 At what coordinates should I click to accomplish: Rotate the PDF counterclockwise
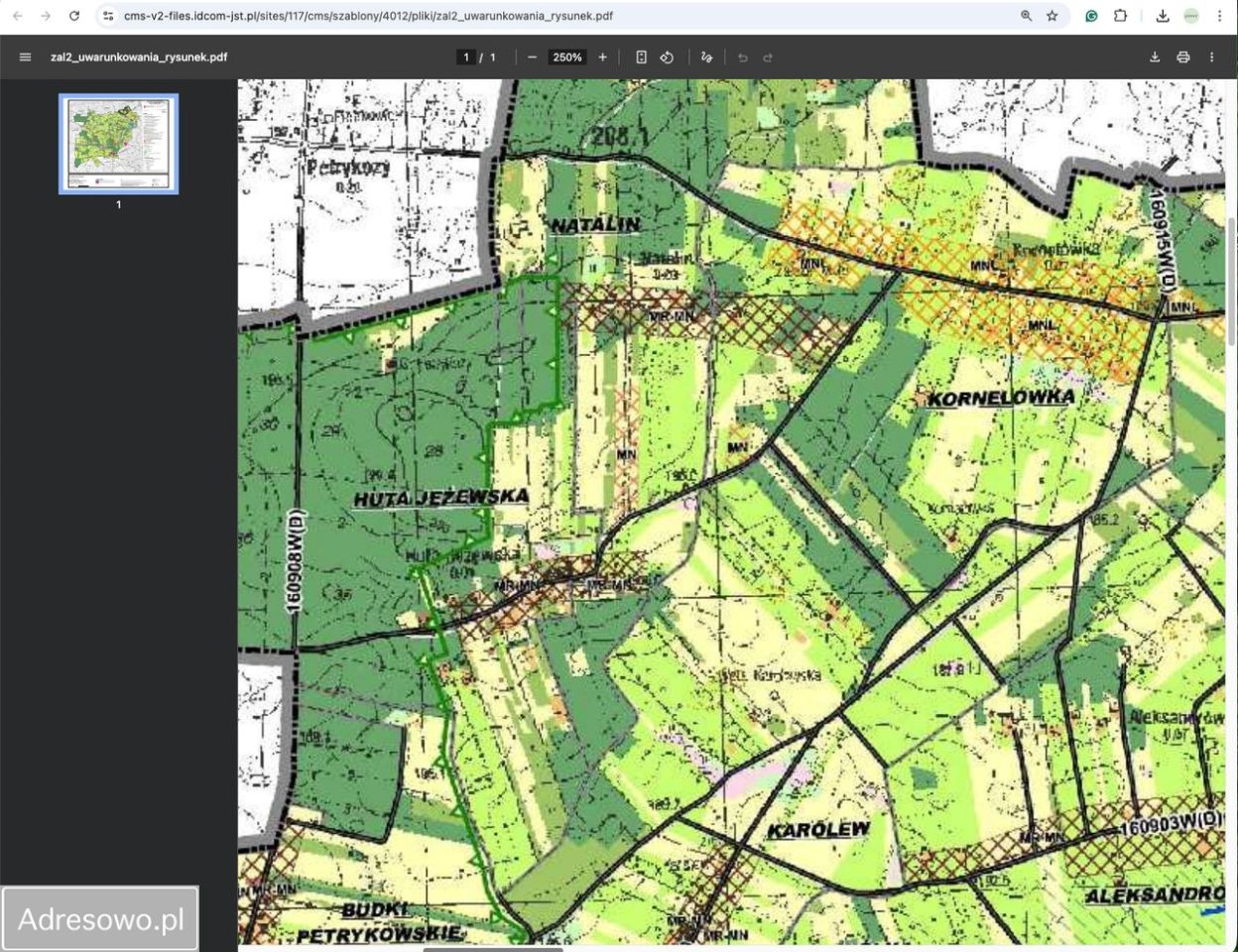(667, 58)
